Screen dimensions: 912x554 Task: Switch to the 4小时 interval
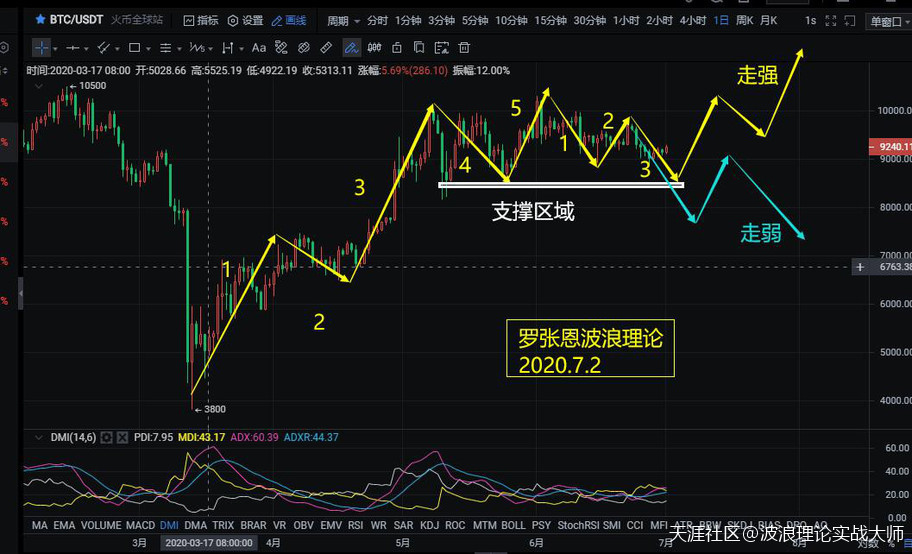point(693,21)
